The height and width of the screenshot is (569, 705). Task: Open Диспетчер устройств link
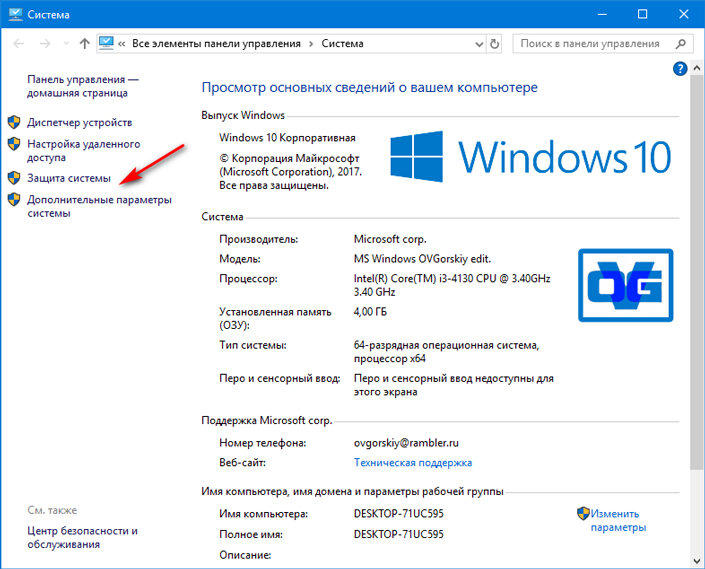click(x=80, y=122)
